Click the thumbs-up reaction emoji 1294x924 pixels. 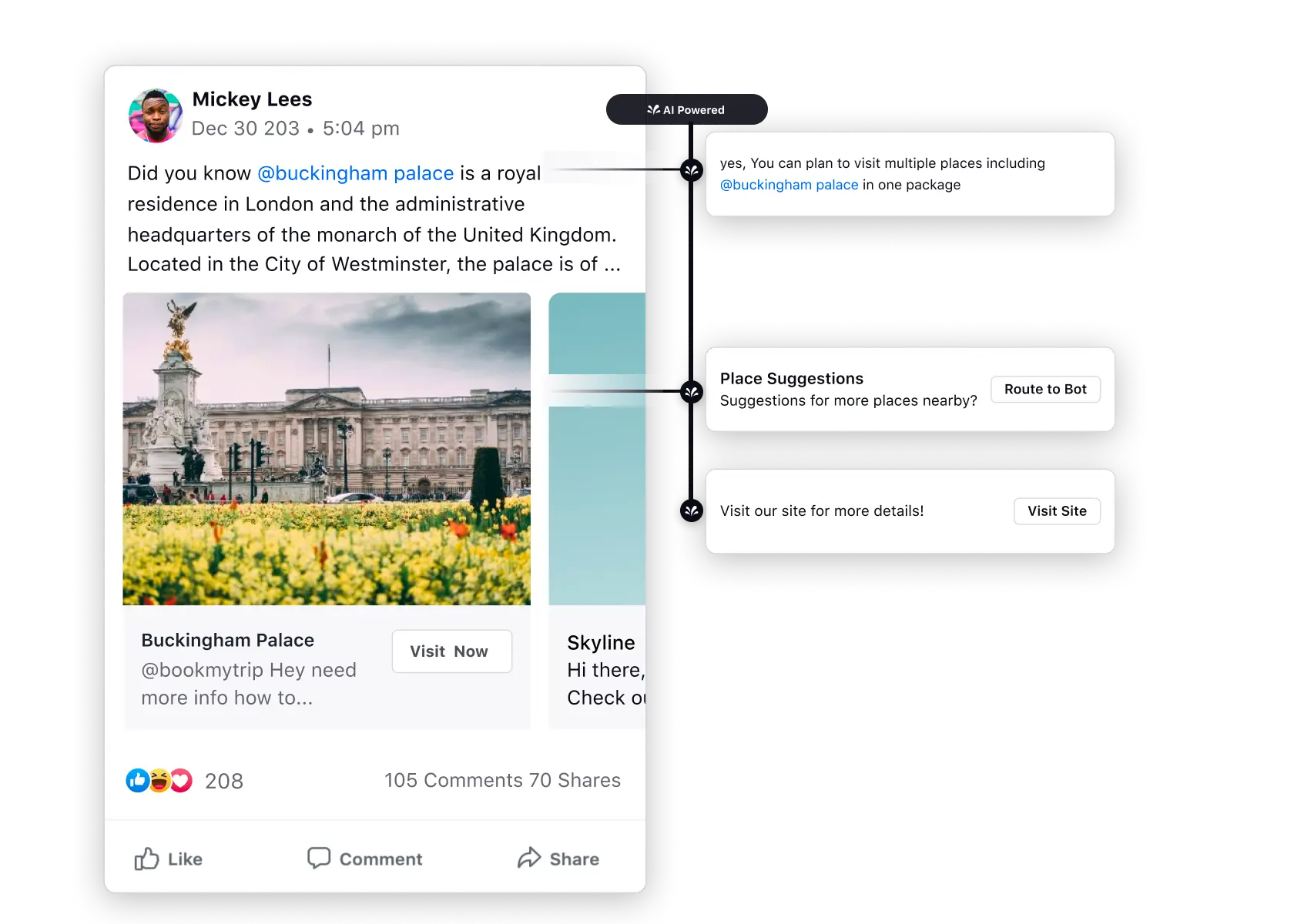(136, 780)
